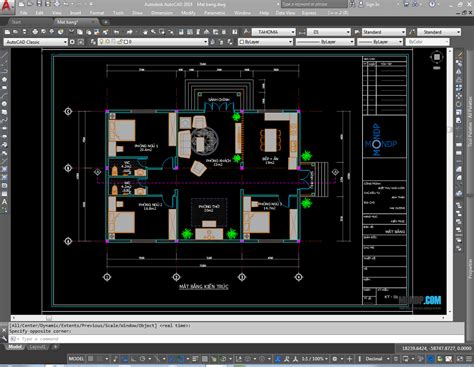The height and width of the screenshot is (367, 474).
Task: Click Undo arrow in the standard toolbar
Action: 116,32
